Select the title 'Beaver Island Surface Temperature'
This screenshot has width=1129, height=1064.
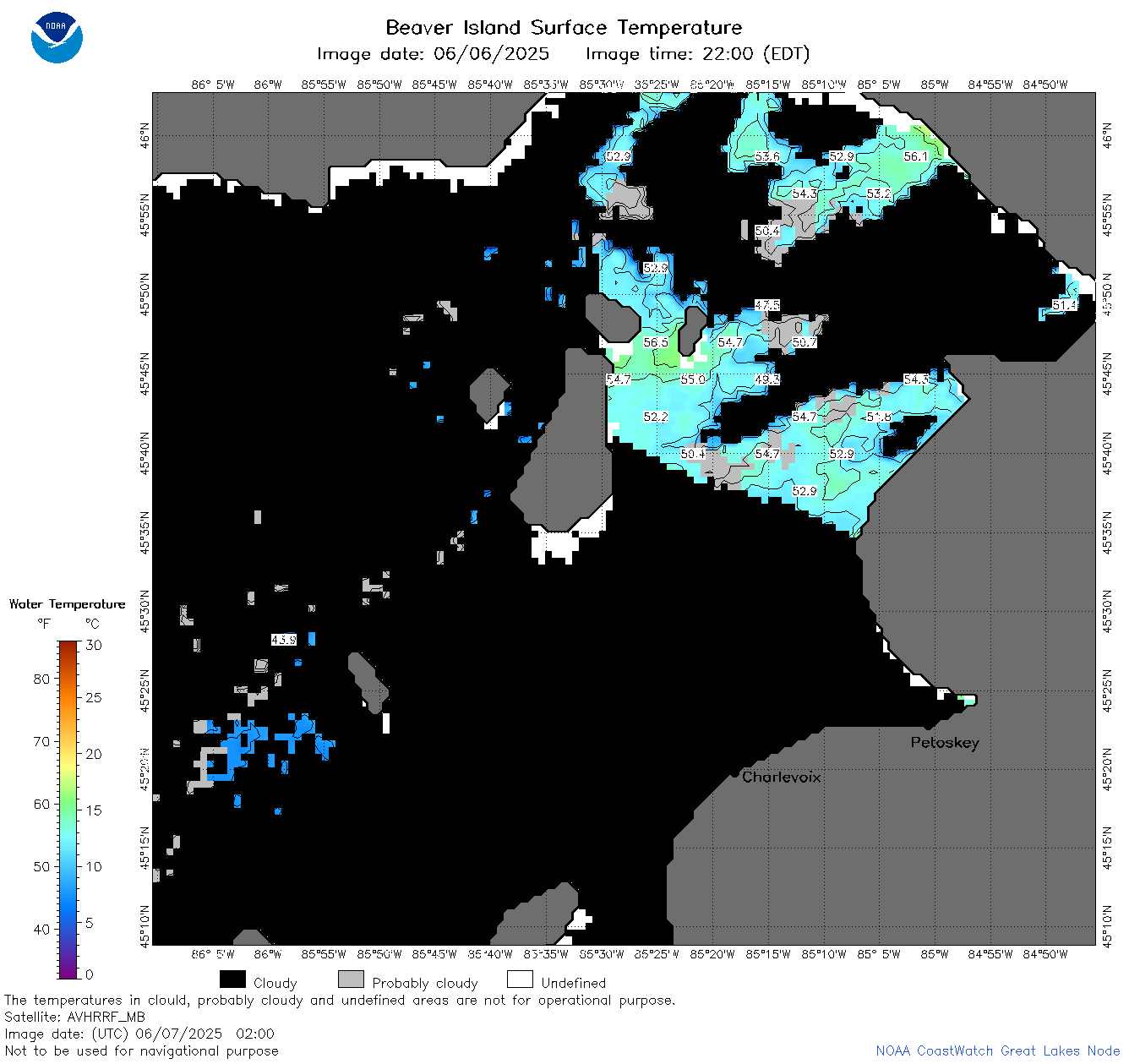click(x=564, y=27)
